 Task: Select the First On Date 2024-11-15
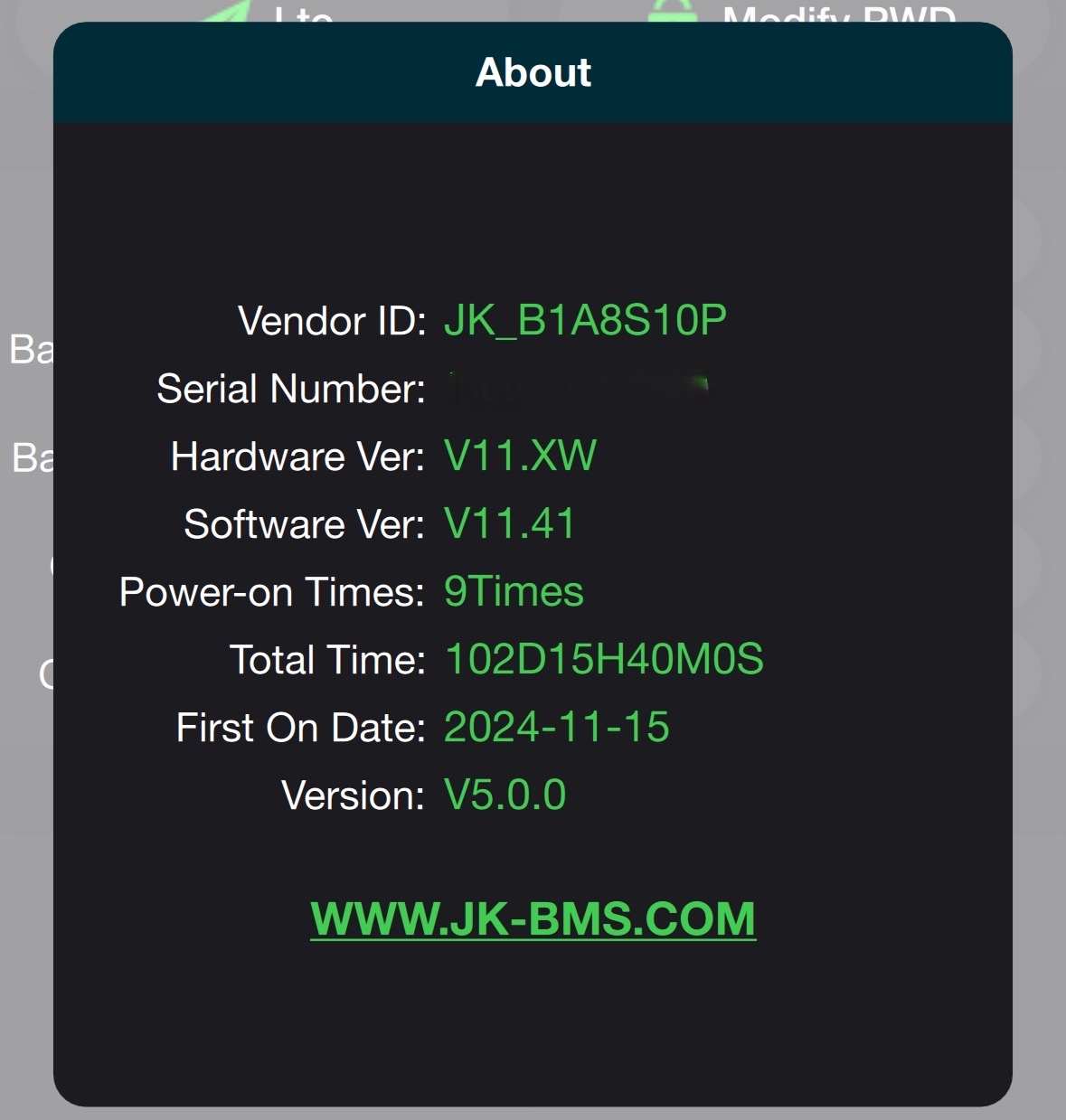[556, 728]
